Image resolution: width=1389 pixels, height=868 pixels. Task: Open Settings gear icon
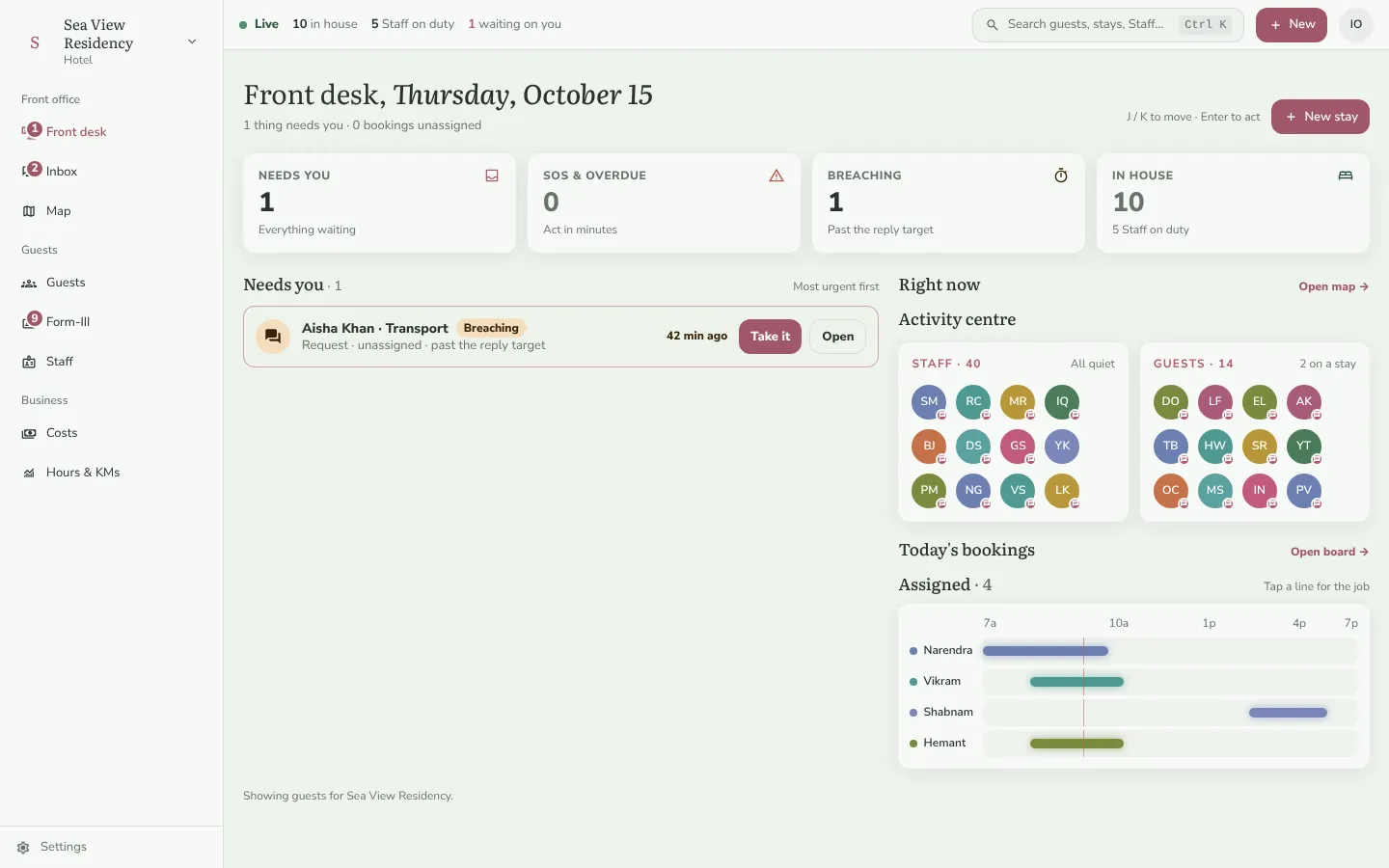(x=23, y=847)
